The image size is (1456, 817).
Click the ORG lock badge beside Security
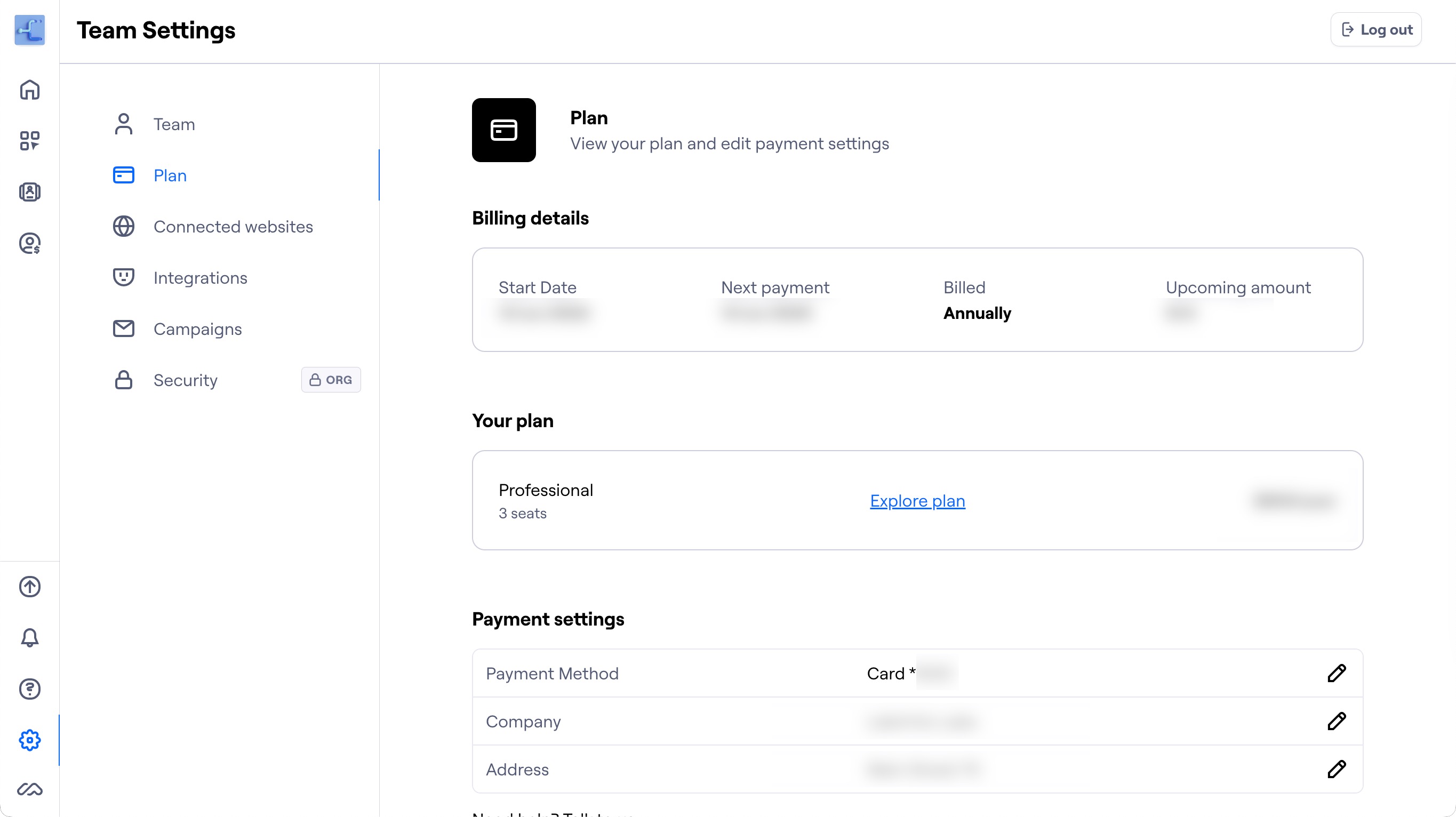click(331, 380)
